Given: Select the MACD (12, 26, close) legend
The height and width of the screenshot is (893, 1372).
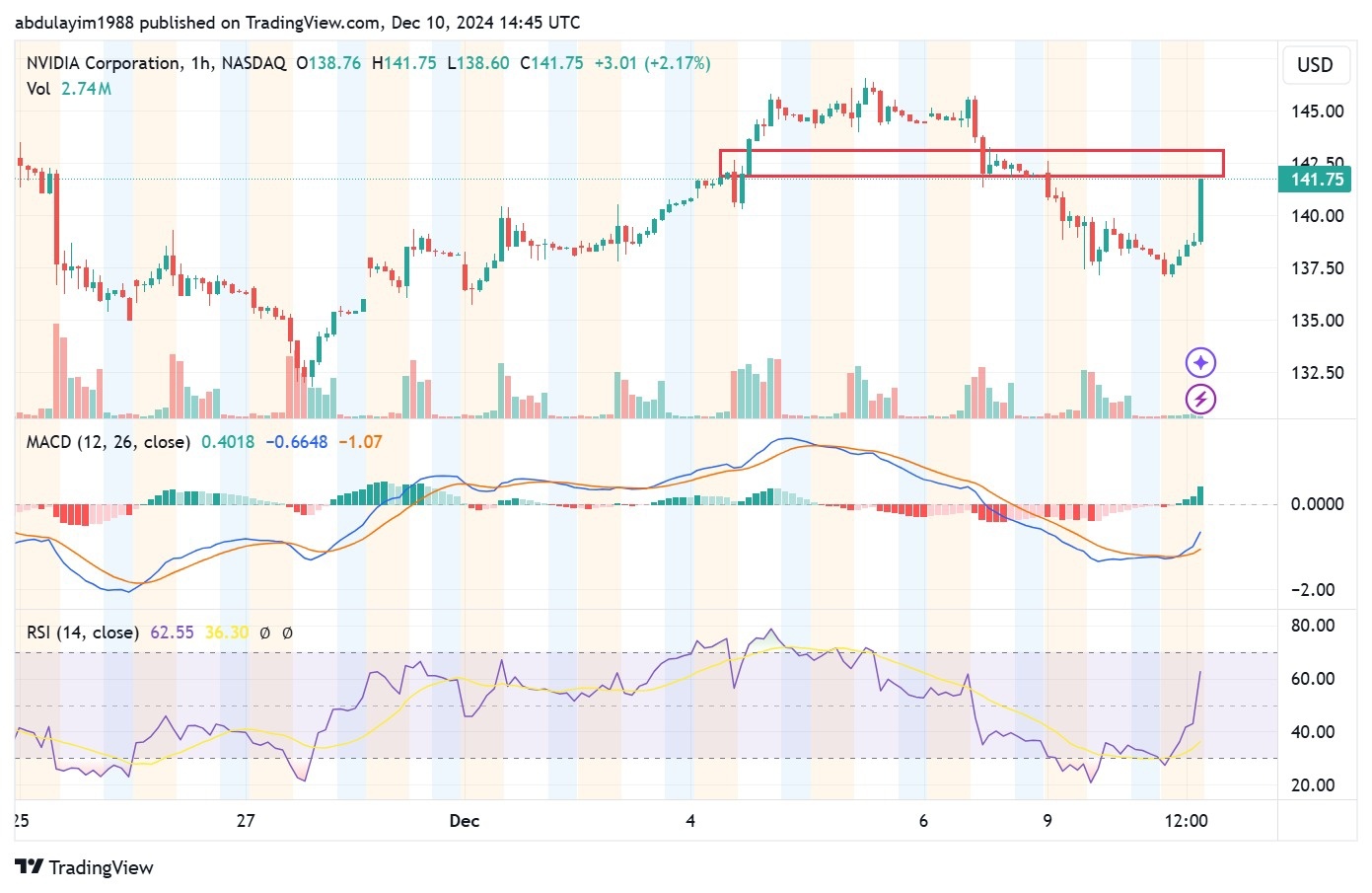Looking at the screenshot, I should click(x=108, y=442).
